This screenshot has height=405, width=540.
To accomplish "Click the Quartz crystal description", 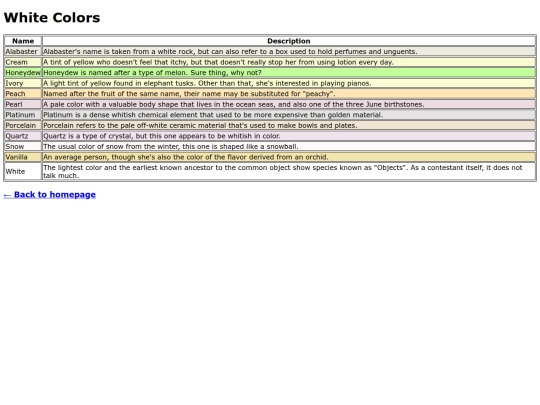I will (x=289, y=136).
